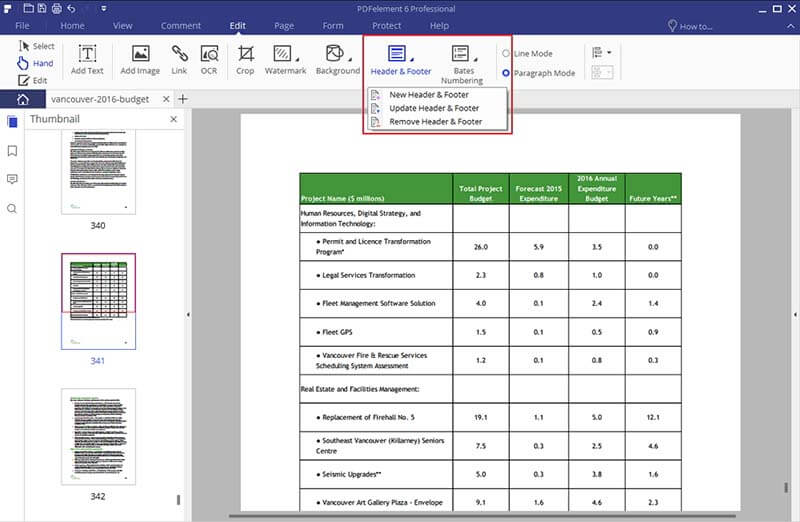Activate the Hand tool
The image size is (800, 522).
point(35,63)
